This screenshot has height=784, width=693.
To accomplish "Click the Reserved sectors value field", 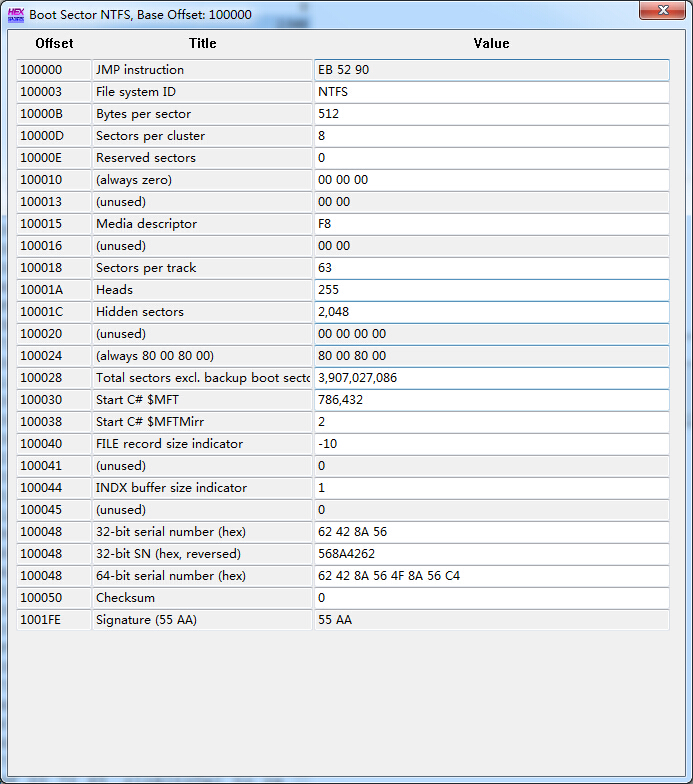I will pos(491,158).
